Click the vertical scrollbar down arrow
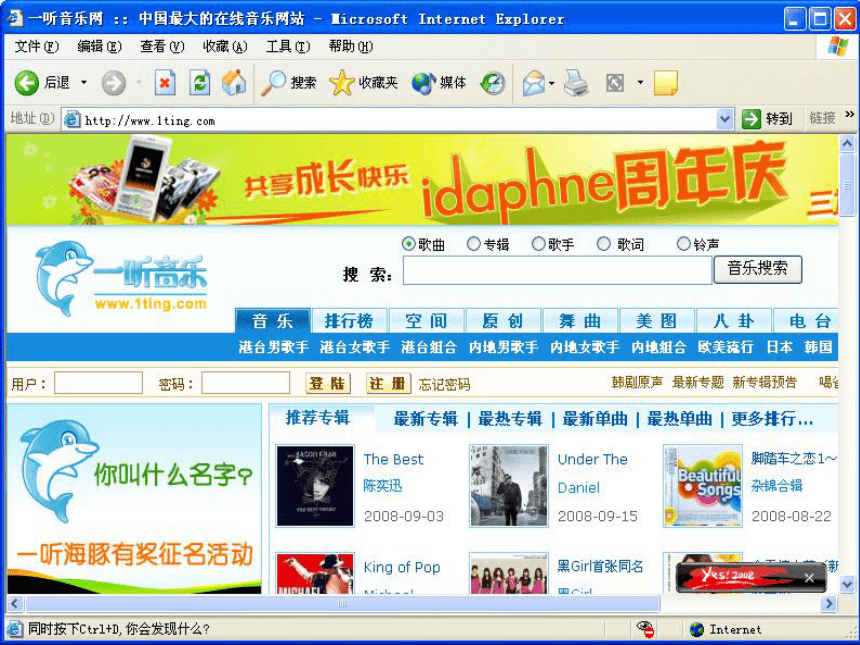 coord(846,584)
